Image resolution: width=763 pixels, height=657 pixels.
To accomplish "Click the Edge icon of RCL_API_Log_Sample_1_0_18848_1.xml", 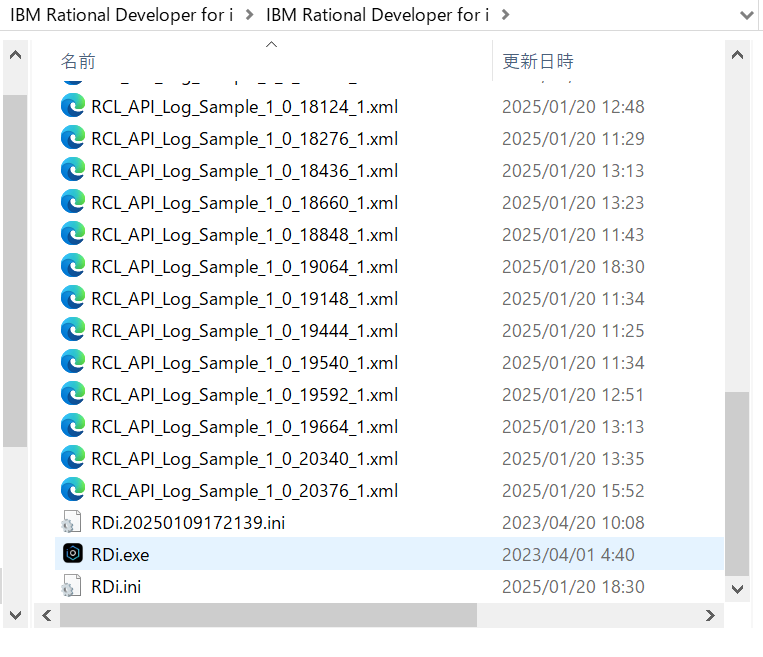I will [x=73, y=234].
